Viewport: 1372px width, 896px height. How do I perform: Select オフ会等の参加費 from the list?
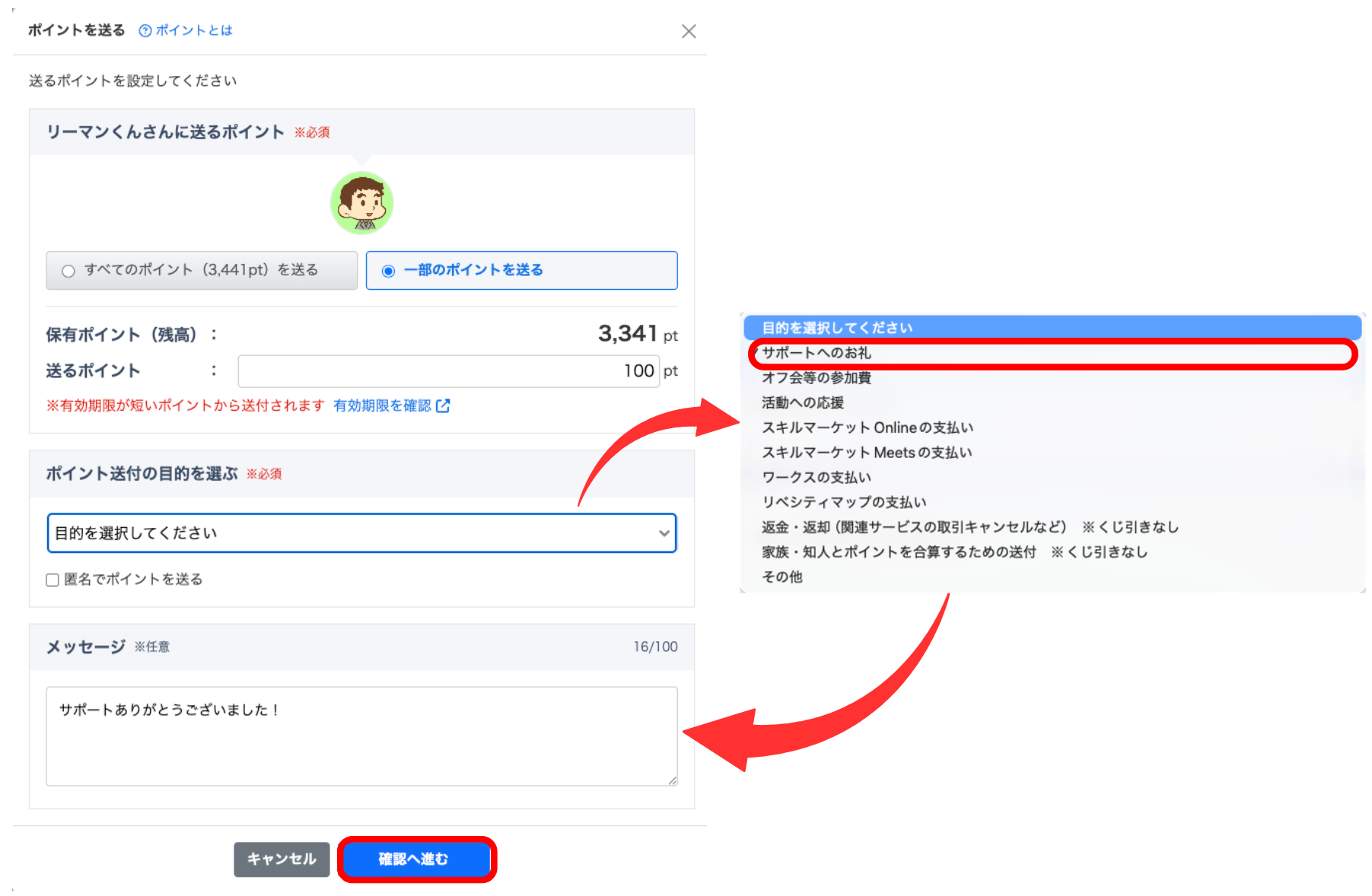[x=817, y=377]
